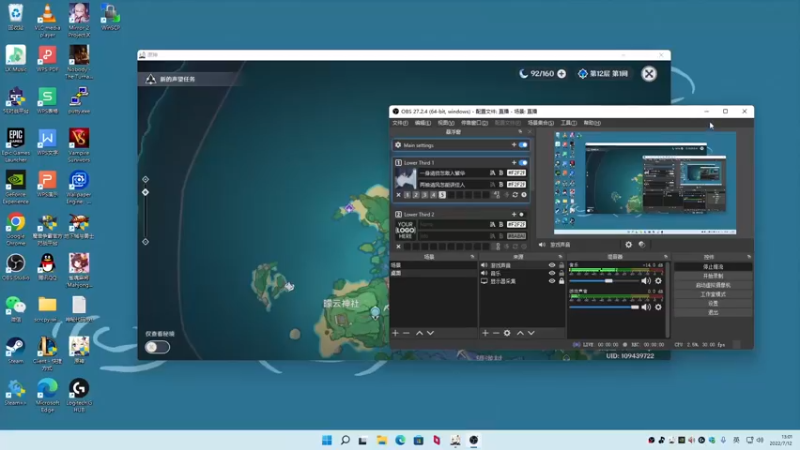Select slot 5 in Lower Third 1
800x450 pixels.
pos(442,195)
